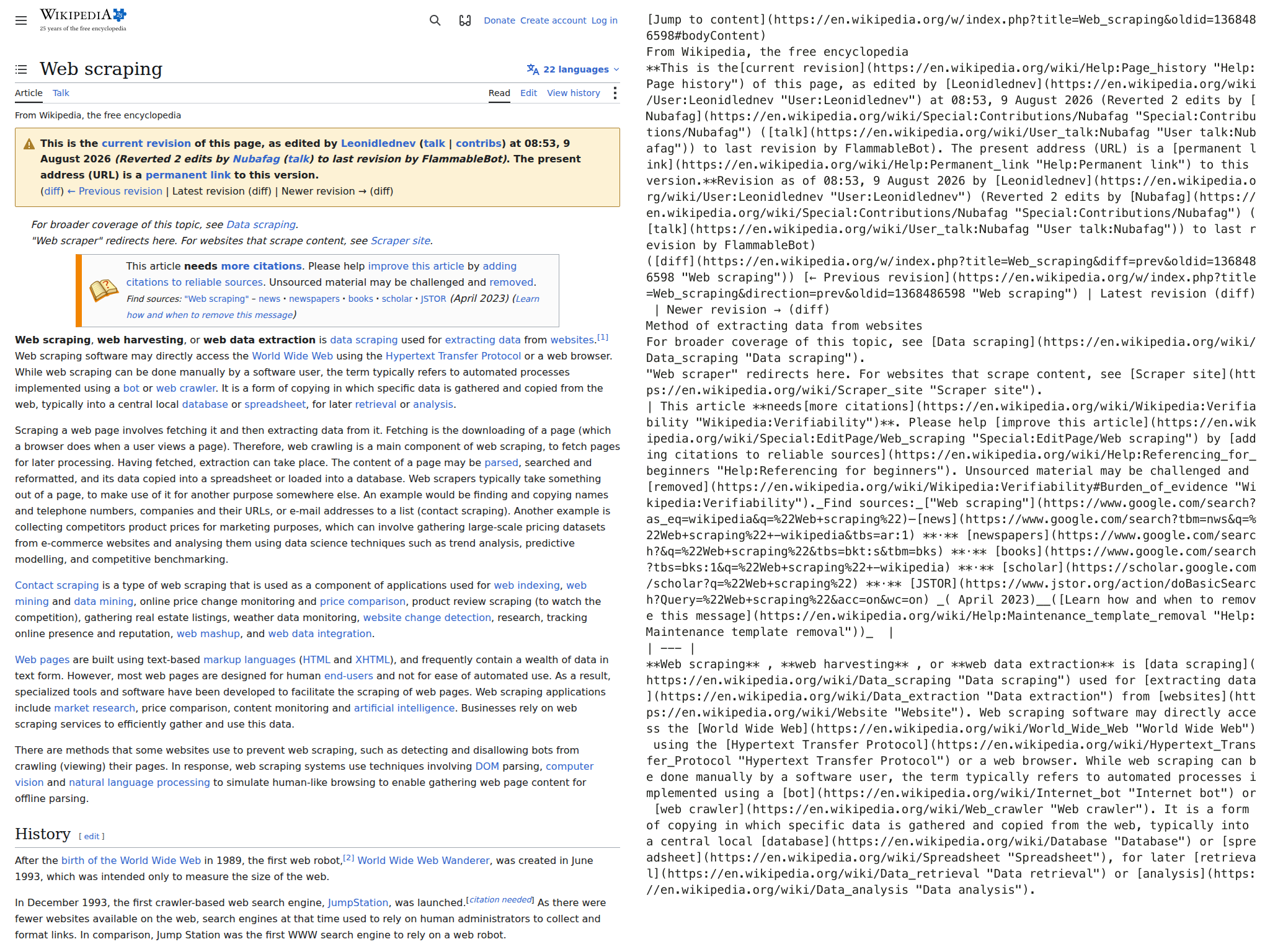
Task: Expand the 22 languages dropdown
Action: (573, 69)
